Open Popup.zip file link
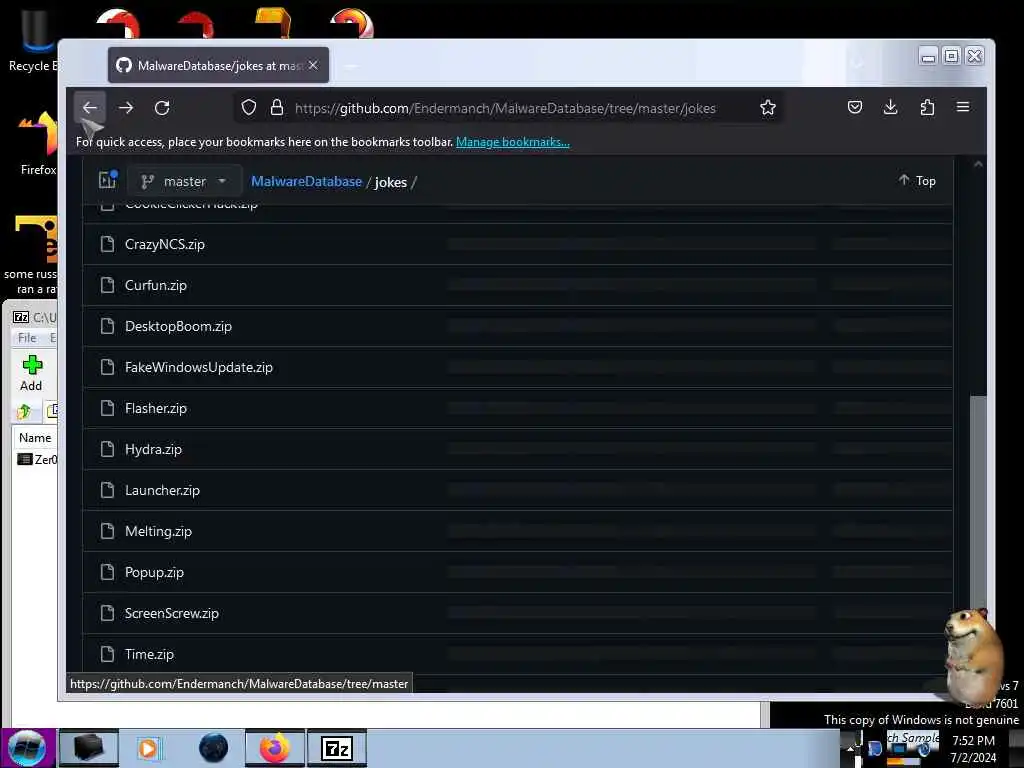Screen dimensions: 1024x768 coord(154,572)
